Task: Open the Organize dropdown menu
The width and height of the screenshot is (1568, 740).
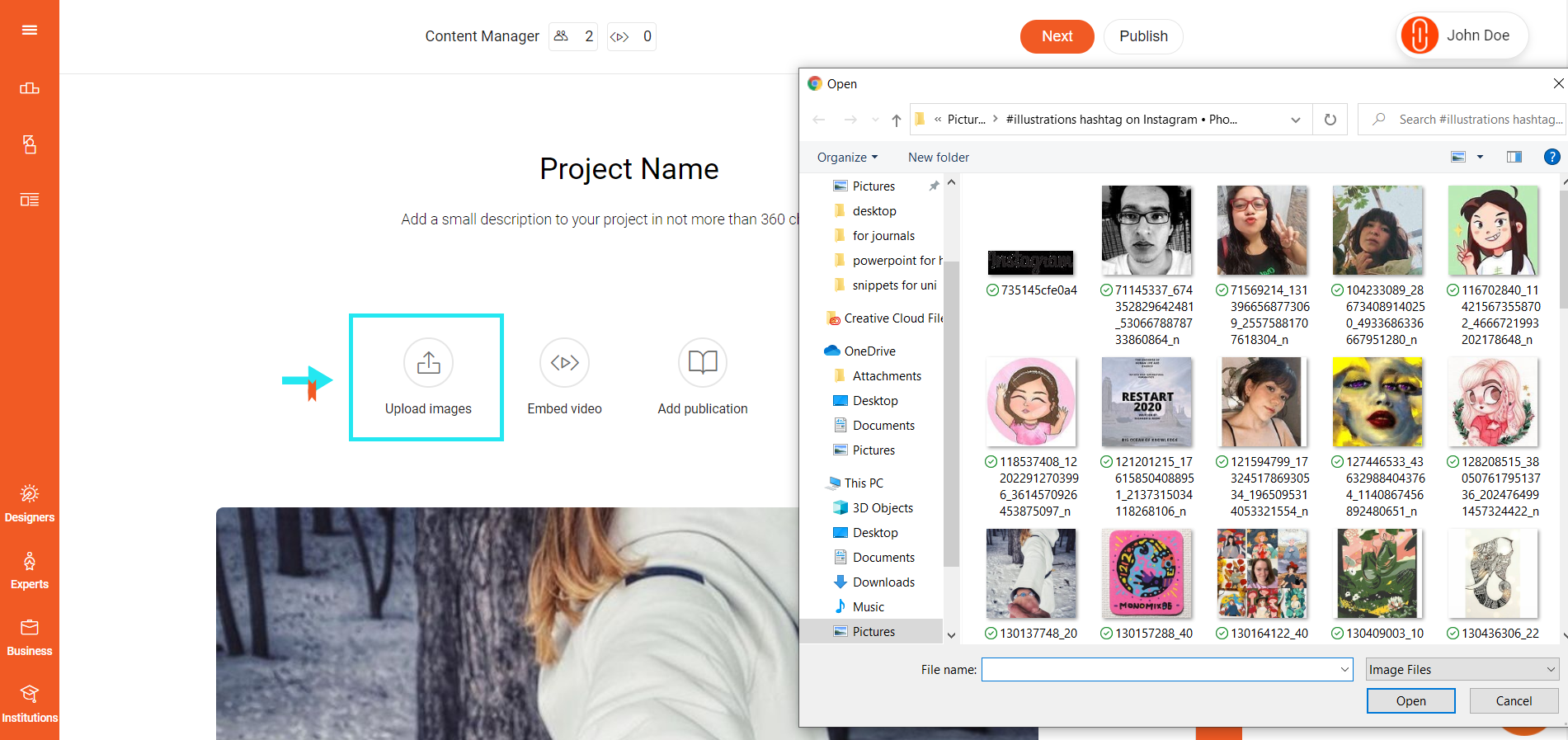Action: 847,158
